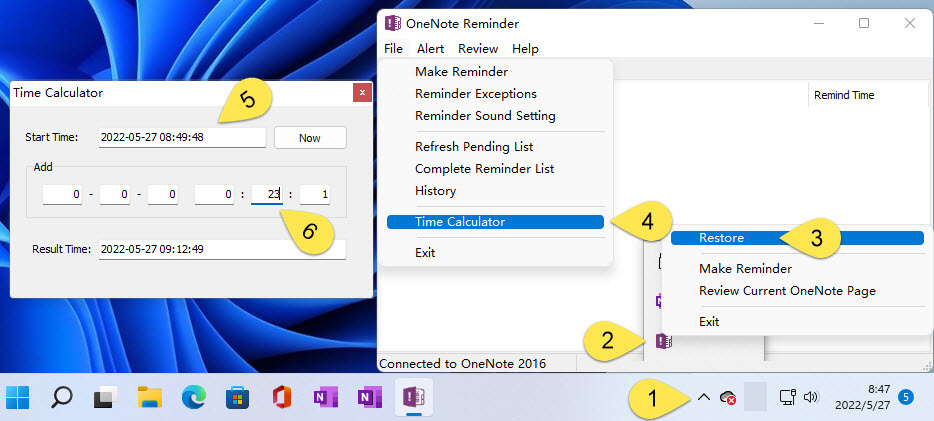The image size is (934, 421).
Task: Choose Make Reminder in File menu
Action: (495, 72)
